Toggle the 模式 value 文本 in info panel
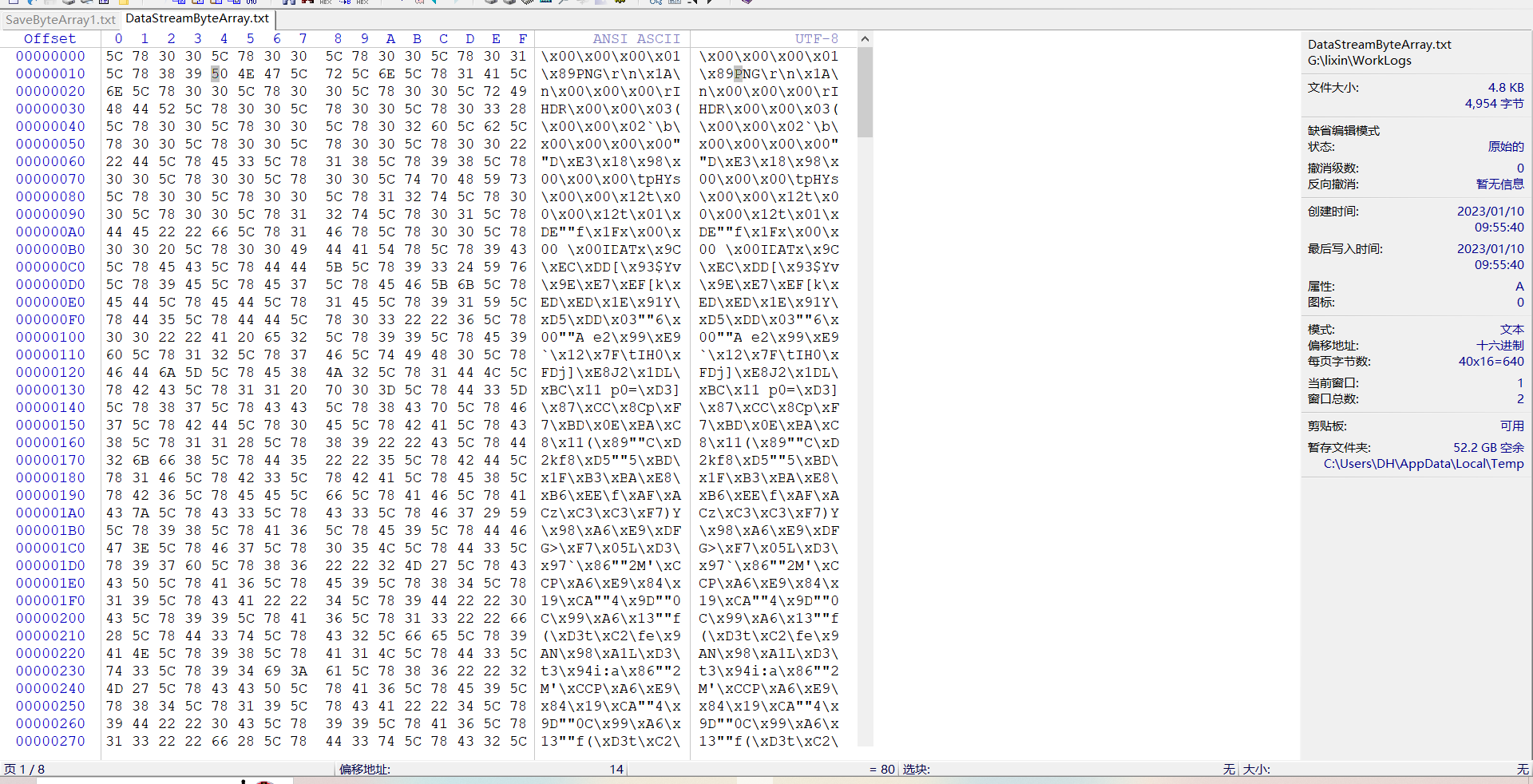The width and height of the screenshot is (1533, 784). pos(1511,329)
